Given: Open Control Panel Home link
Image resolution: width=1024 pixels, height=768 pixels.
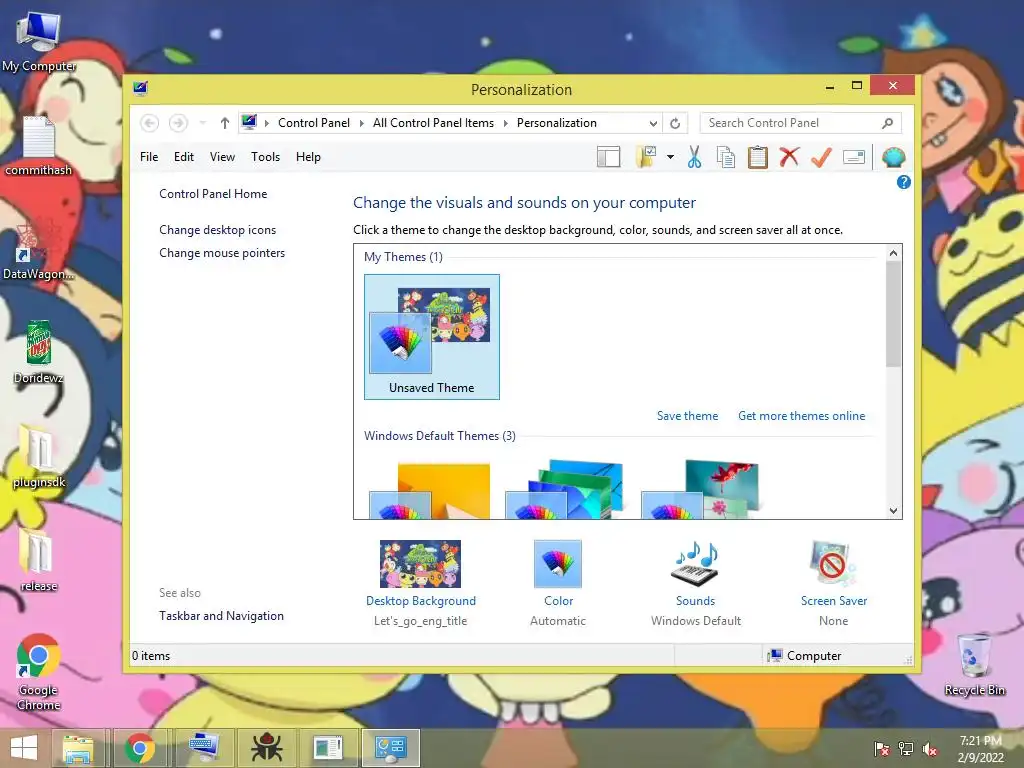Looking at the screenshot, I should click(x=213, y=194).
